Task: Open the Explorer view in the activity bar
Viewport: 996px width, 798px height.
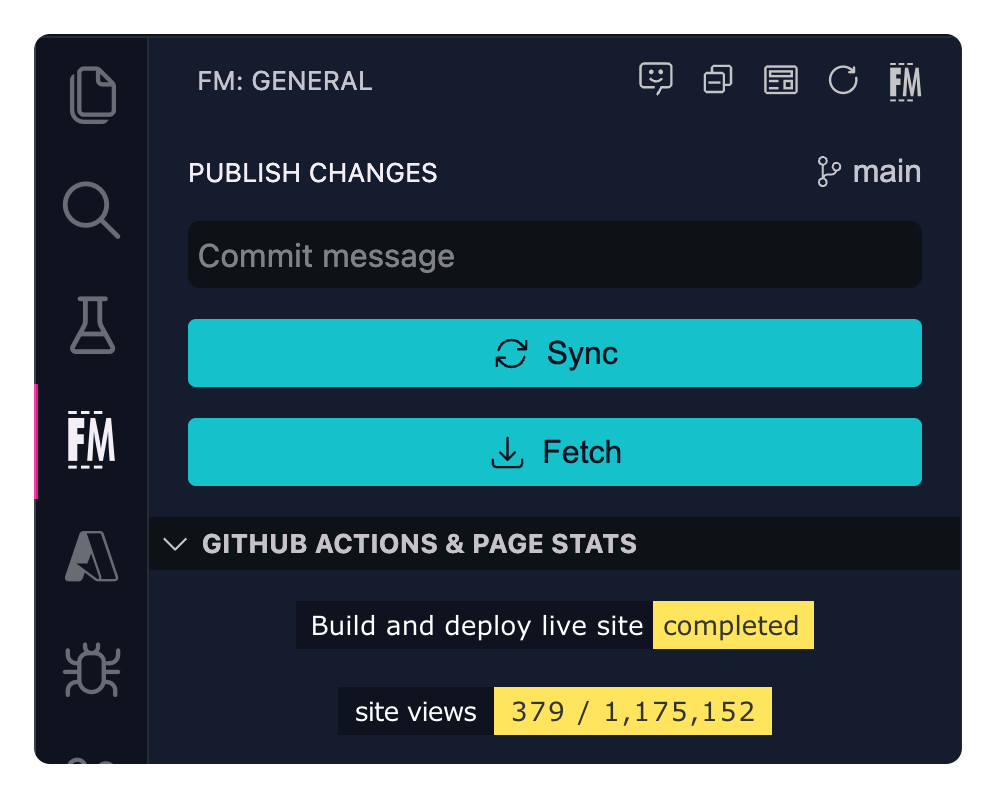Action: (91, 95)
